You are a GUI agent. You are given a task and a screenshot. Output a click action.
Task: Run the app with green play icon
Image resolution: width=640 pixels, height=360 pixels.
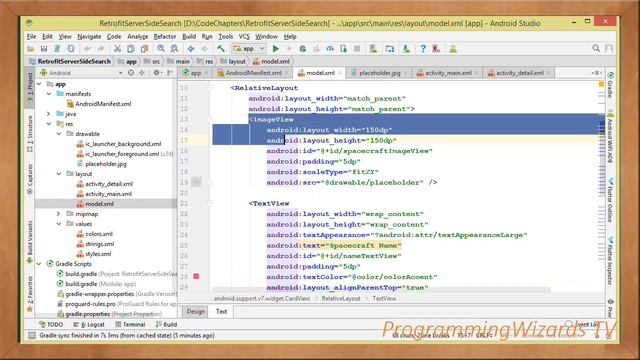tap(276, 49)
